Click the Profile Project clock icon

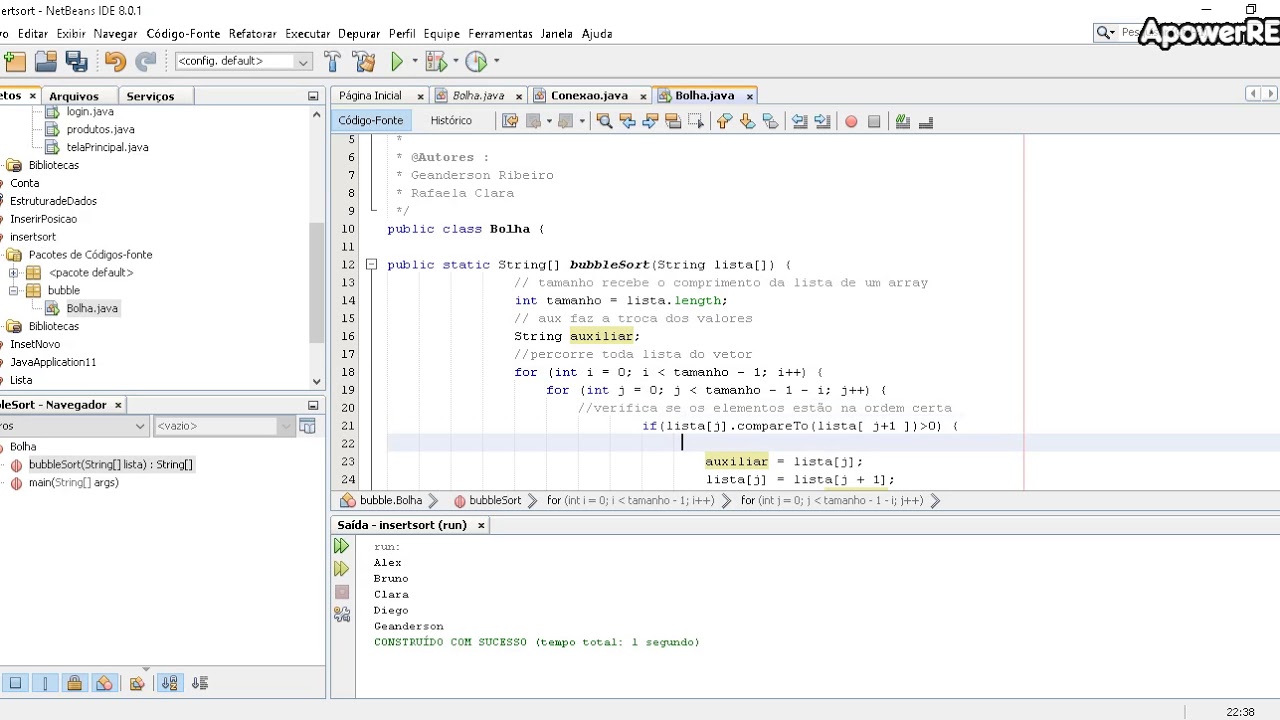click(476, 62)
